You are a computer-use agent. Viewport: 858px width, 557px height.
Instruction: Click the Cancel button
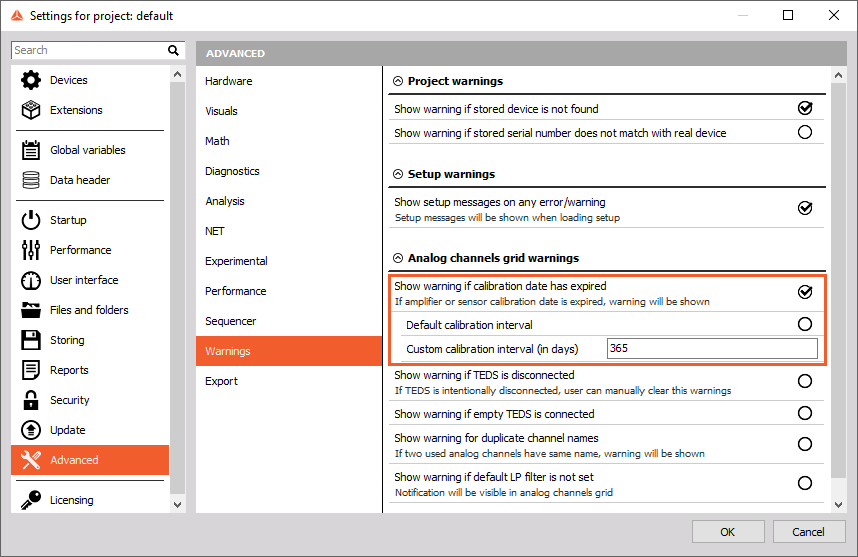click(809, 532)
